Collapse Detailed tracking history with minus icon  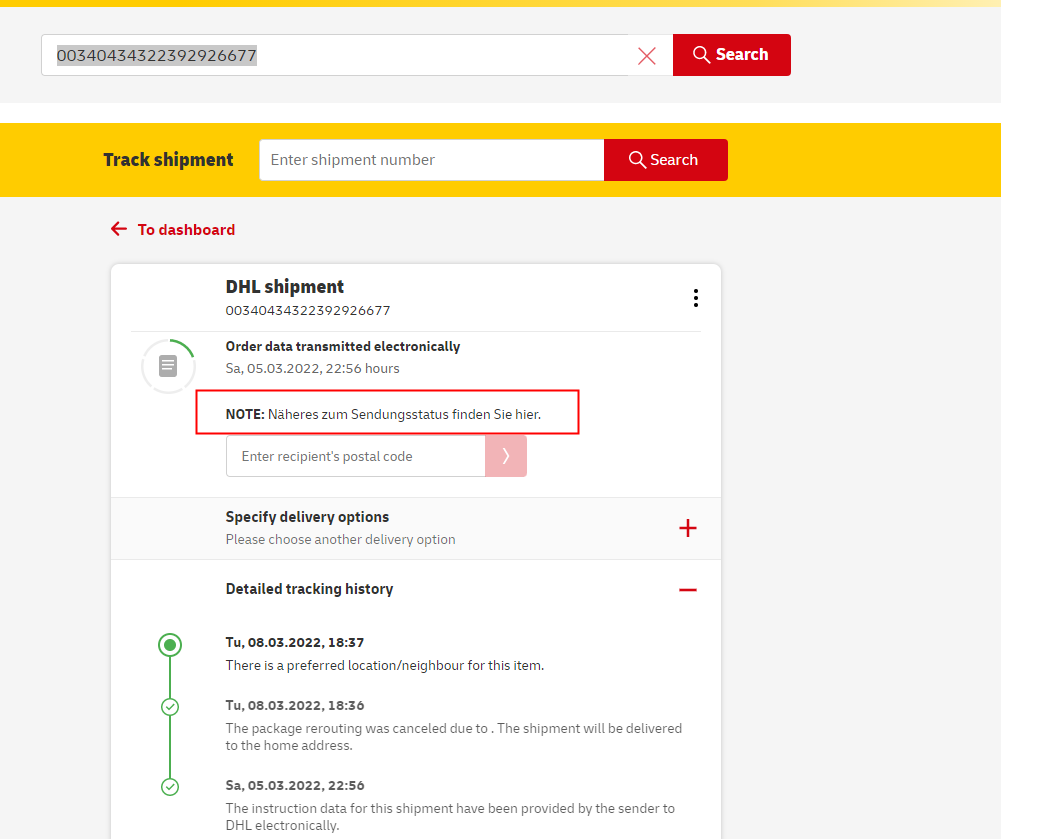(x=687, y=590)
